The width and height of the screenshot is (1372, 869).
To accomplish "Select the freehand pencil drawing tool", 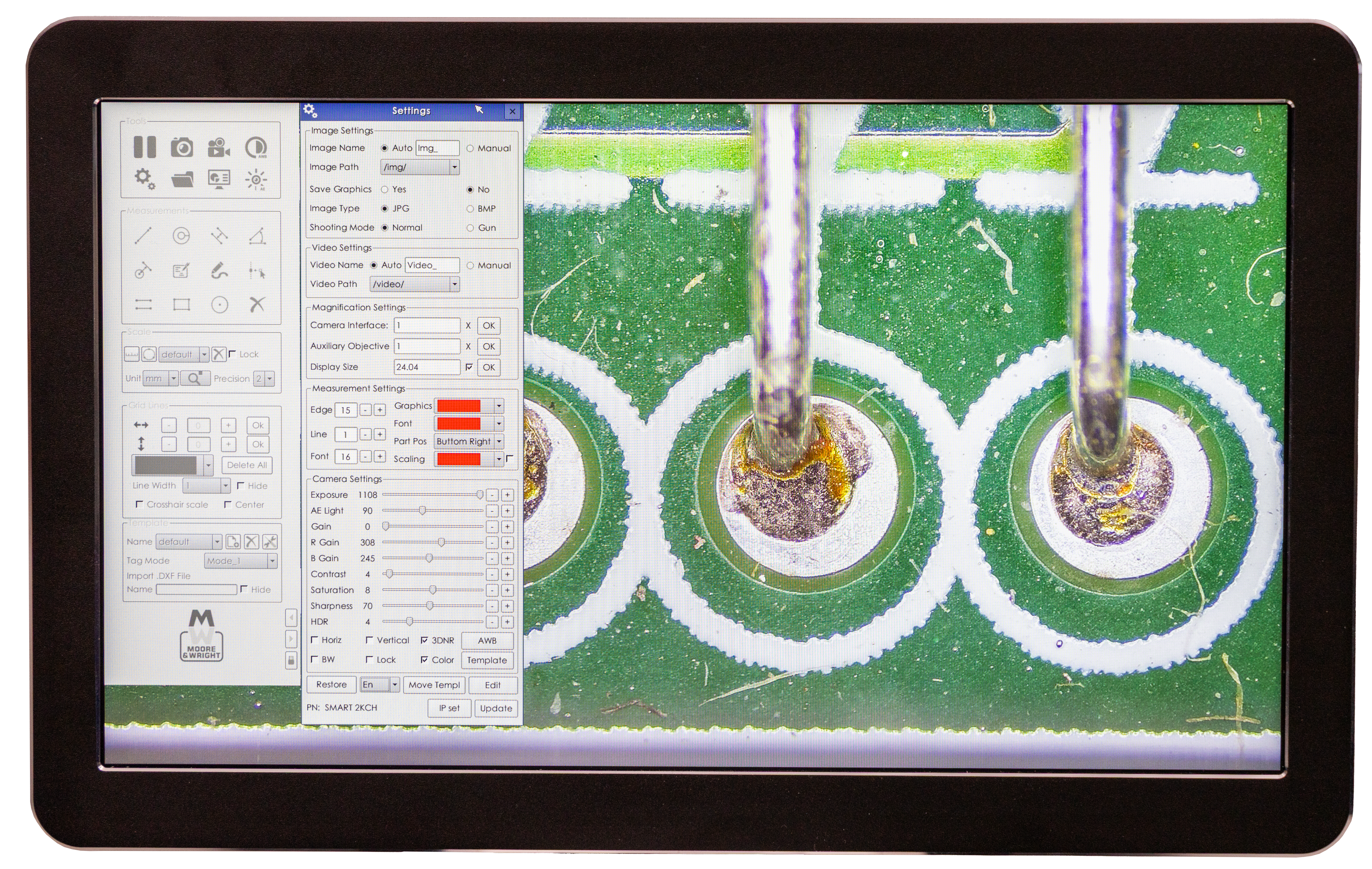I will (x=219, y=270).
